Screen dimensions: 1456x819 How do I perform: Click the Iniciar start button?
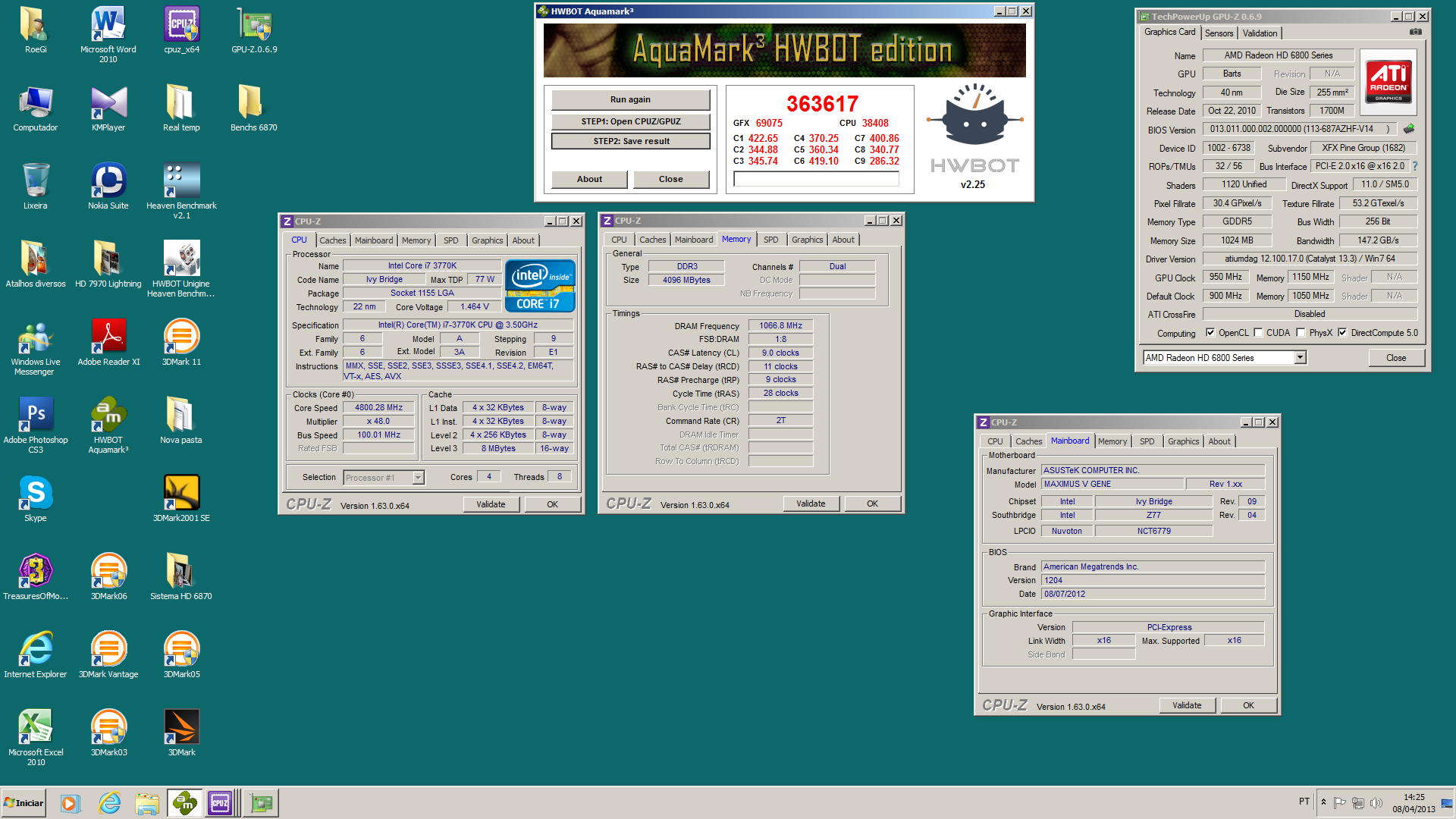coord(24,803)
